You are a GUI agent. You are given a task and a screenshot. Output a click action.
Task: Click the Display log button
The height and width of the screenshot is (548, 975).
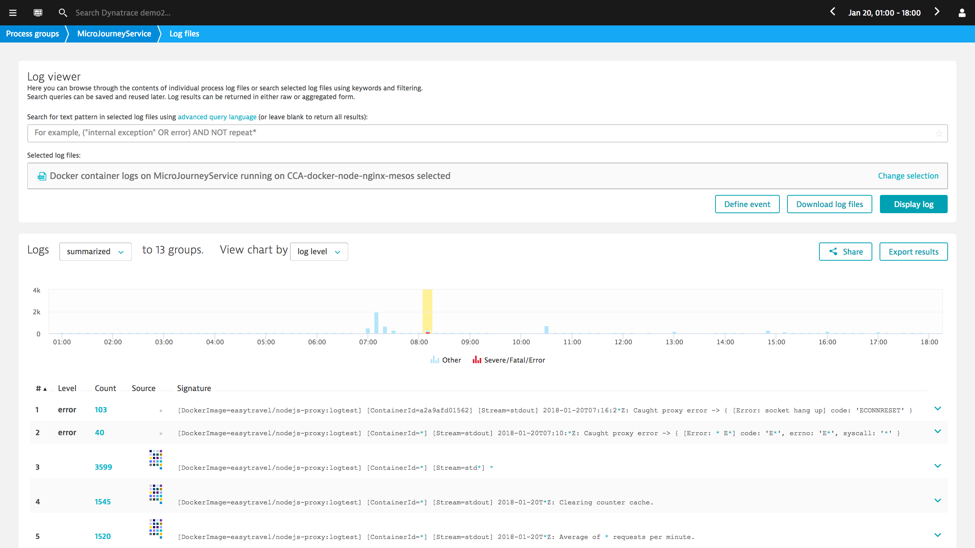click(x=913, y=204)
